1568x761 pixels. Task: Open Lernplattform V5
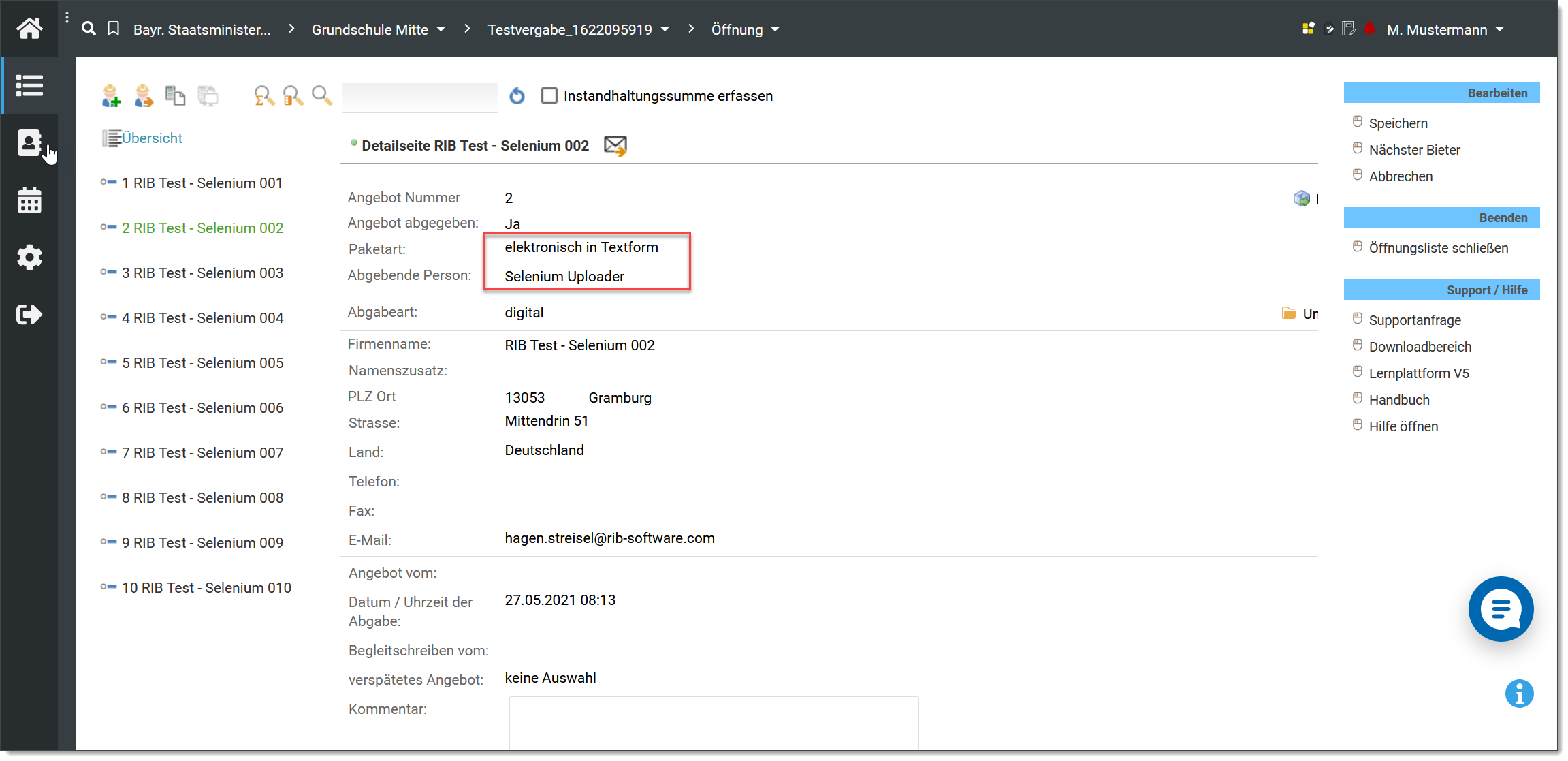1418,373
